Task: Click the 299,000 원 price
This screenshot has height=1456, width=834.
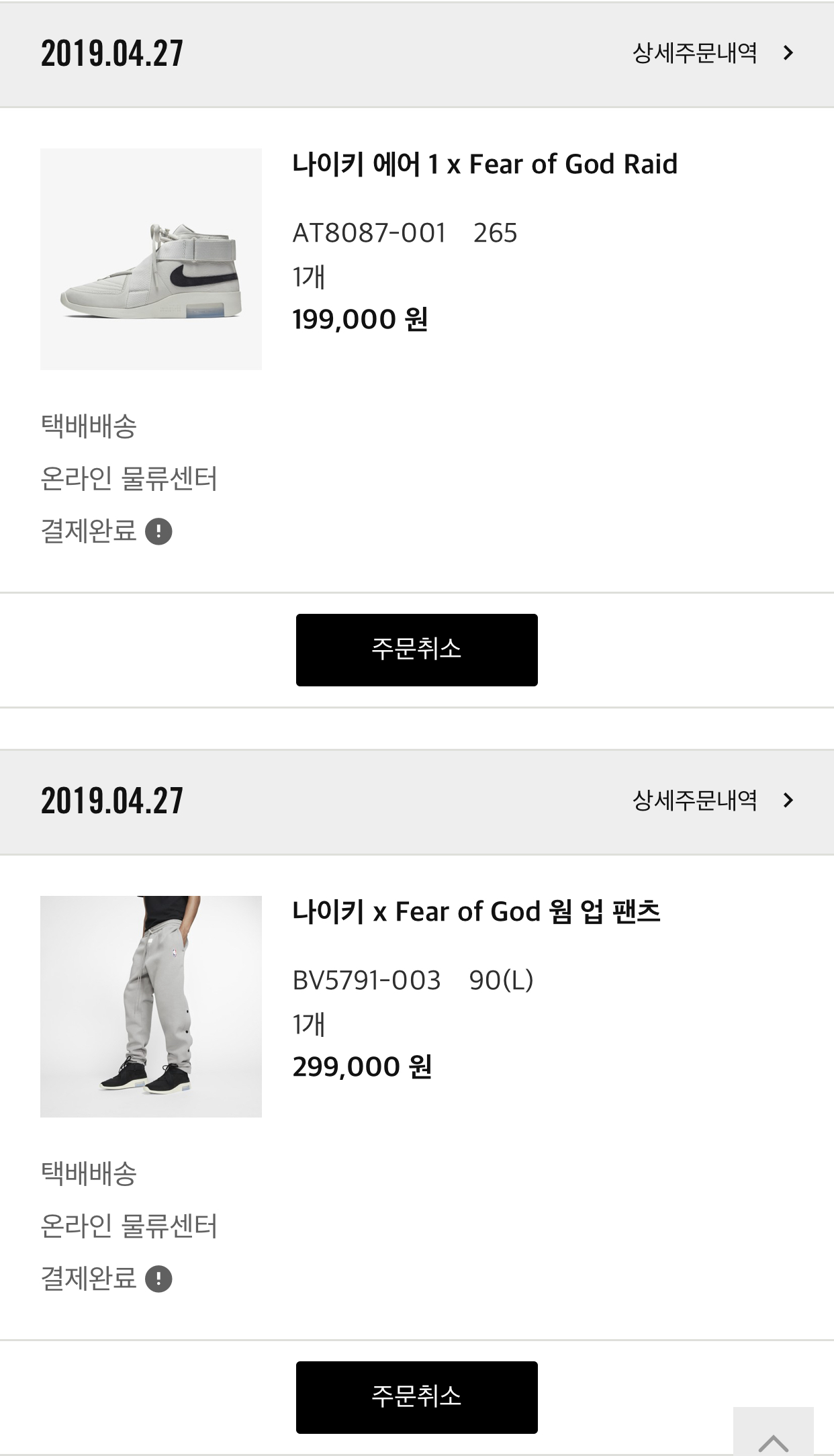Action: (x=362, y=1067)
